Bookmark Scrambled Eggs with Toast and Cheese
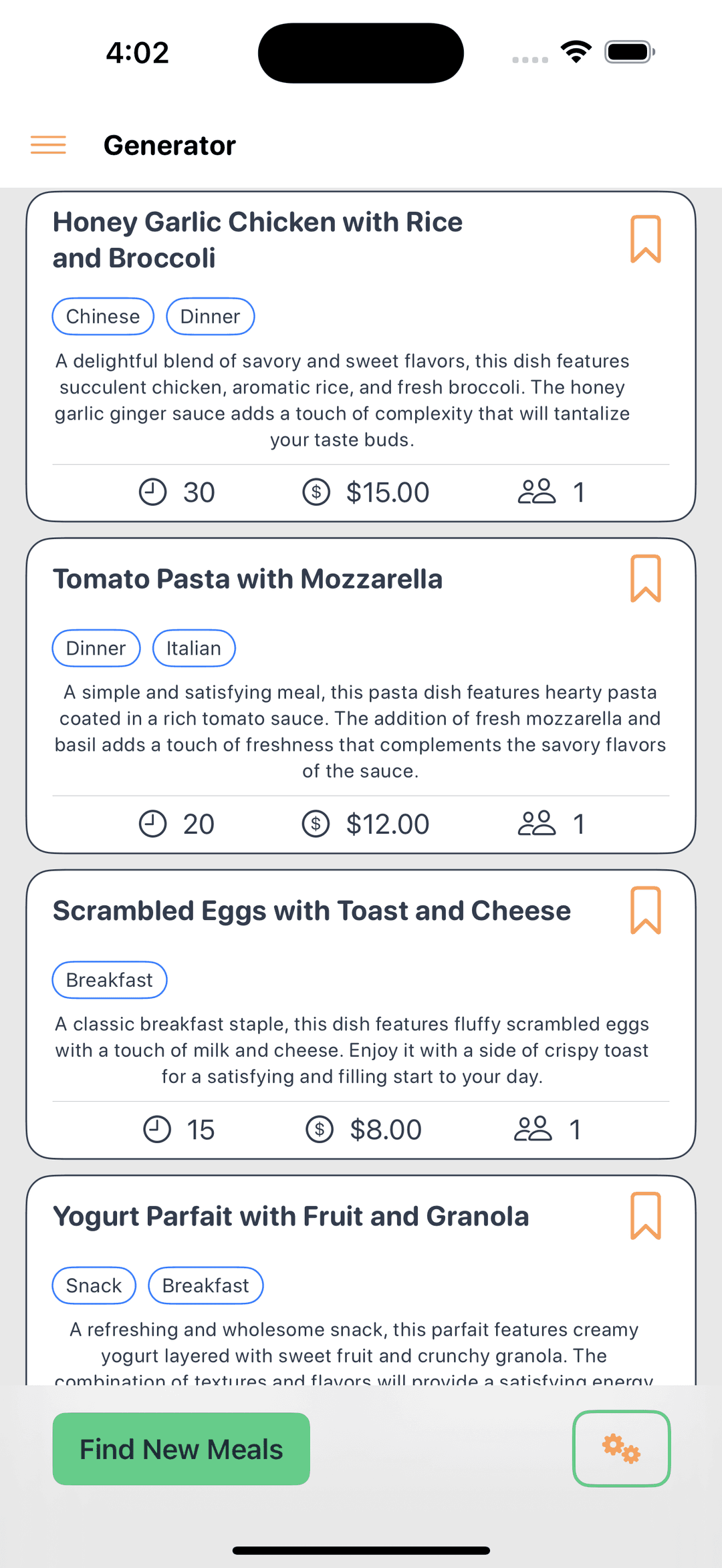The image size is (722, 1568). pyautogui.click(x=645, y=911)
